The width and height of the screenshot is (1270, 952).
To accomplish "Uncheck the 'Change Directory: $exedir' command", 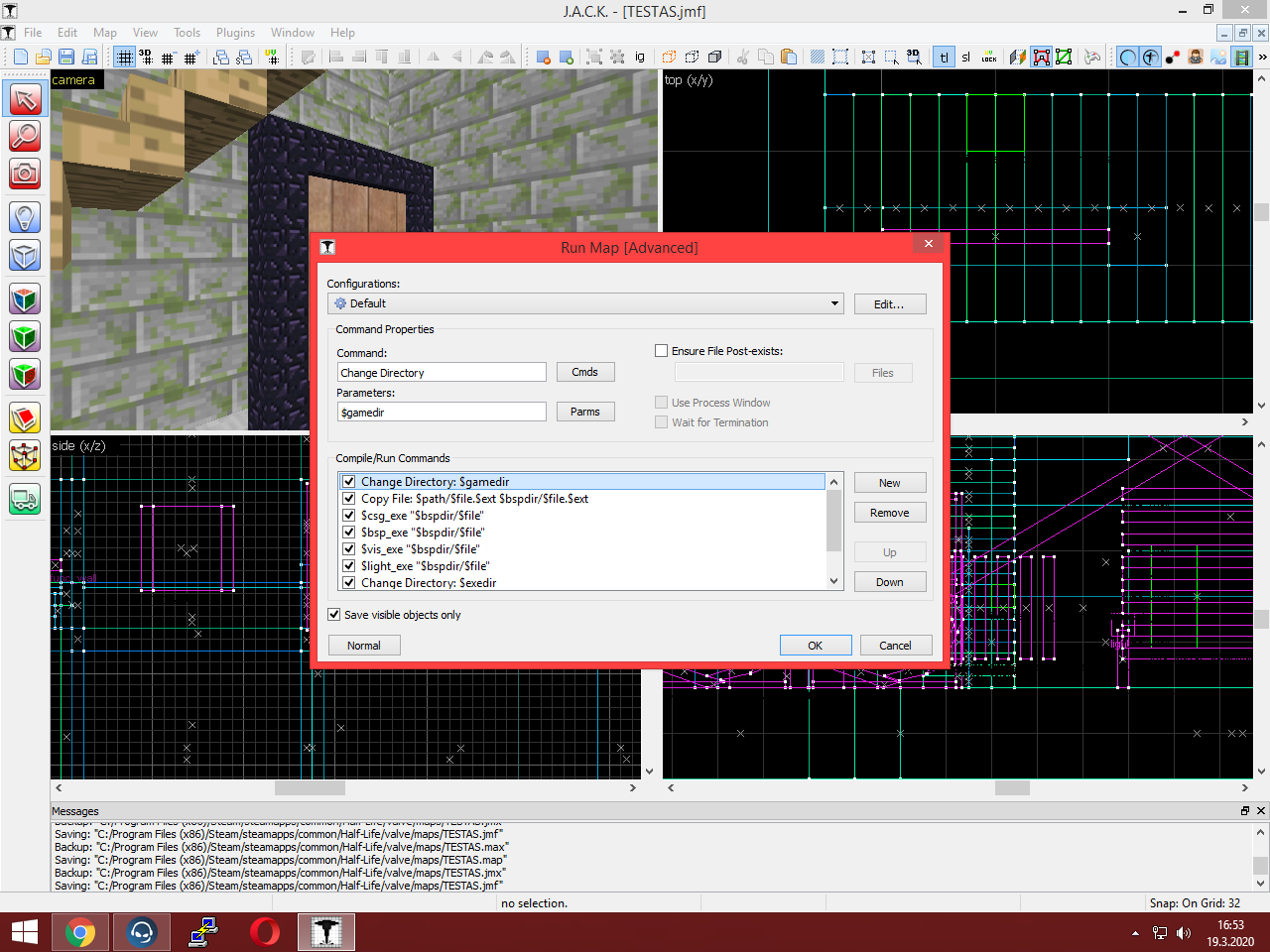I will click(349, 583).
